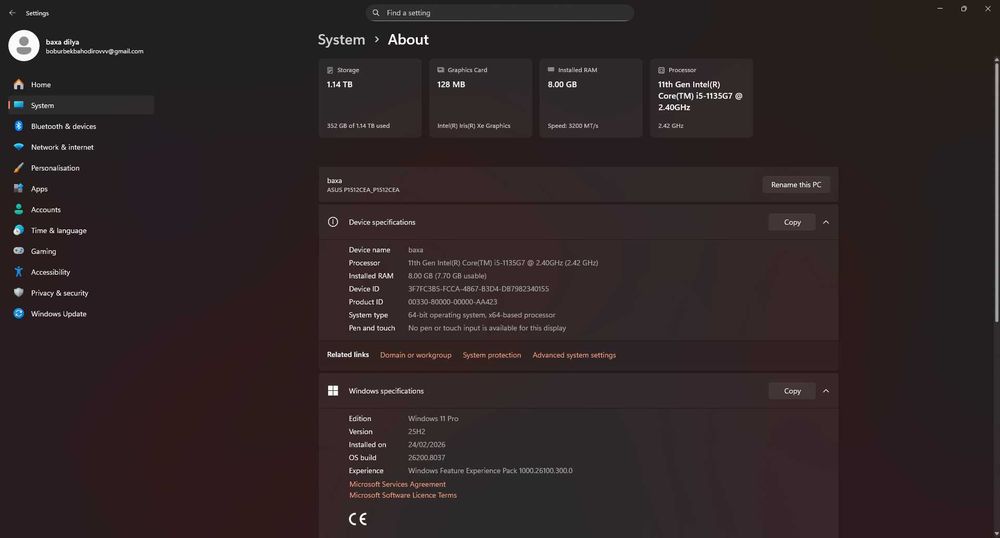Click the Device specifications info icon
1000x538 pixels.
pos(333,222)
